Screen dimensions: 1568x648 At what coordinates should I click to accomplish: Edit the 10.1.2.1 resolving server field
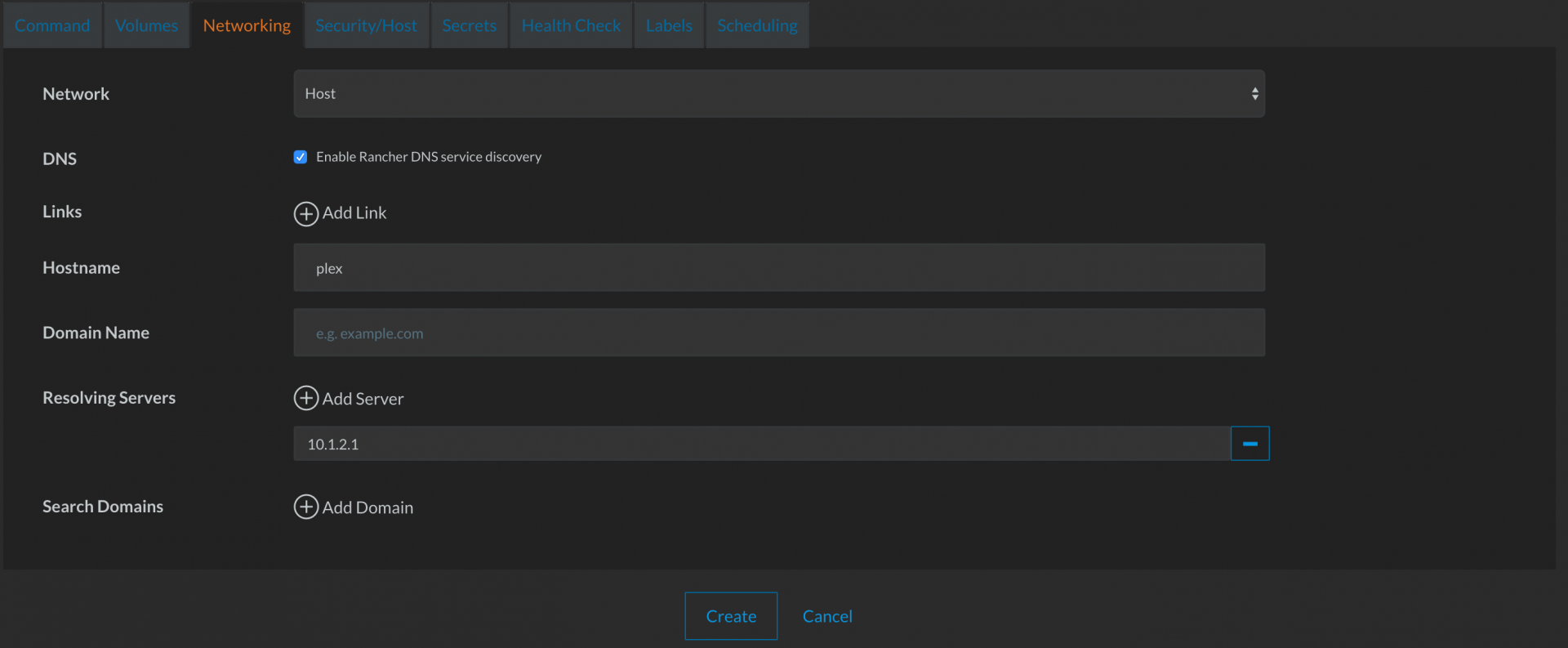pyautogui.click(x=762, y=444)
